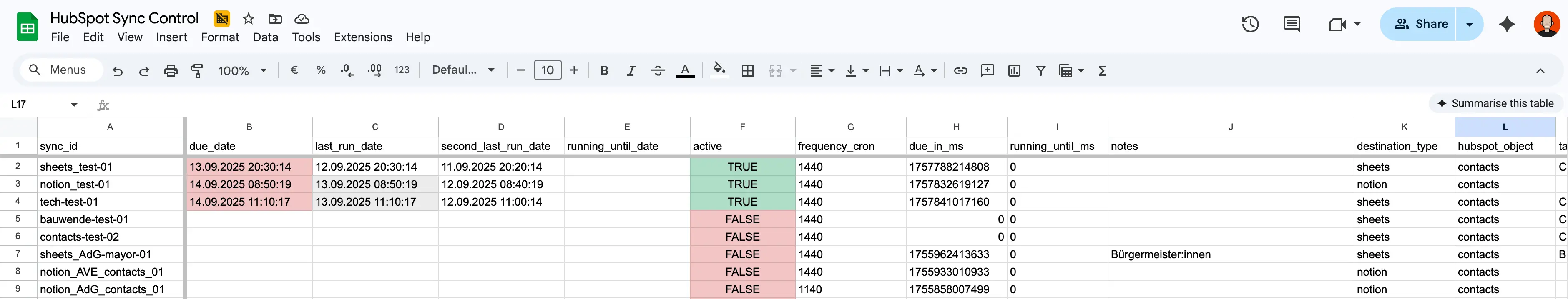
Task: Decrease the font size
Action: (520, 70)
